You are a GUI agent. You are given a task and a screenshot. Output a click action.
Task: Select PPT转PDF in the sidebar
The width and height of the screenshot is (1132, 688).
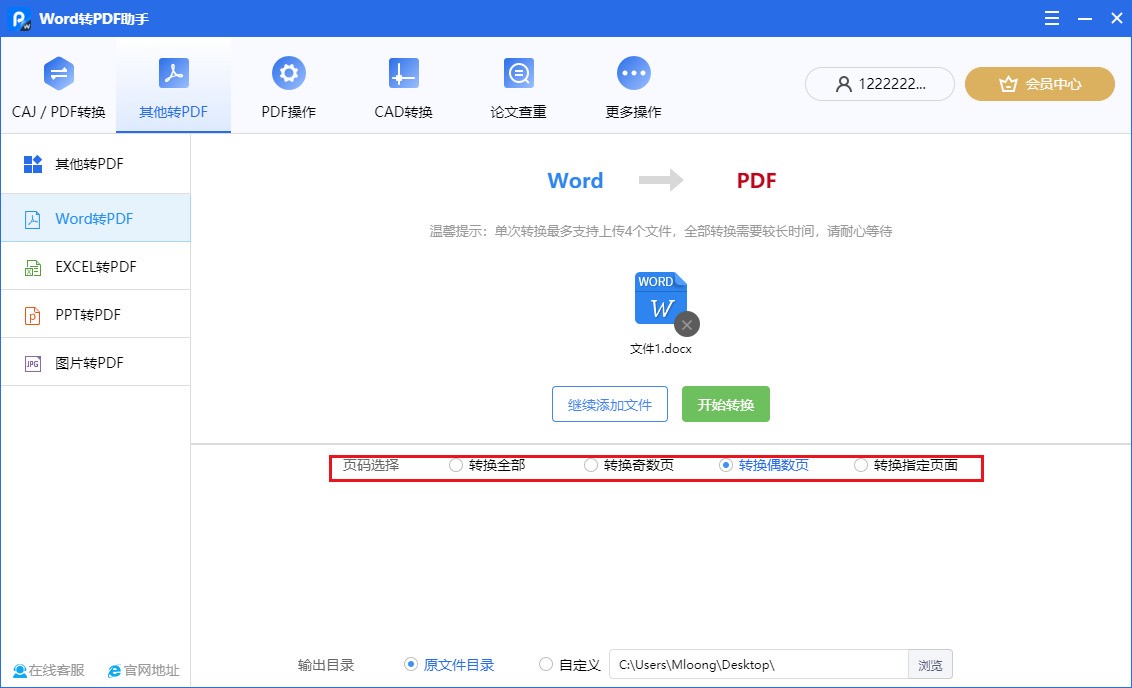[96, 315]
